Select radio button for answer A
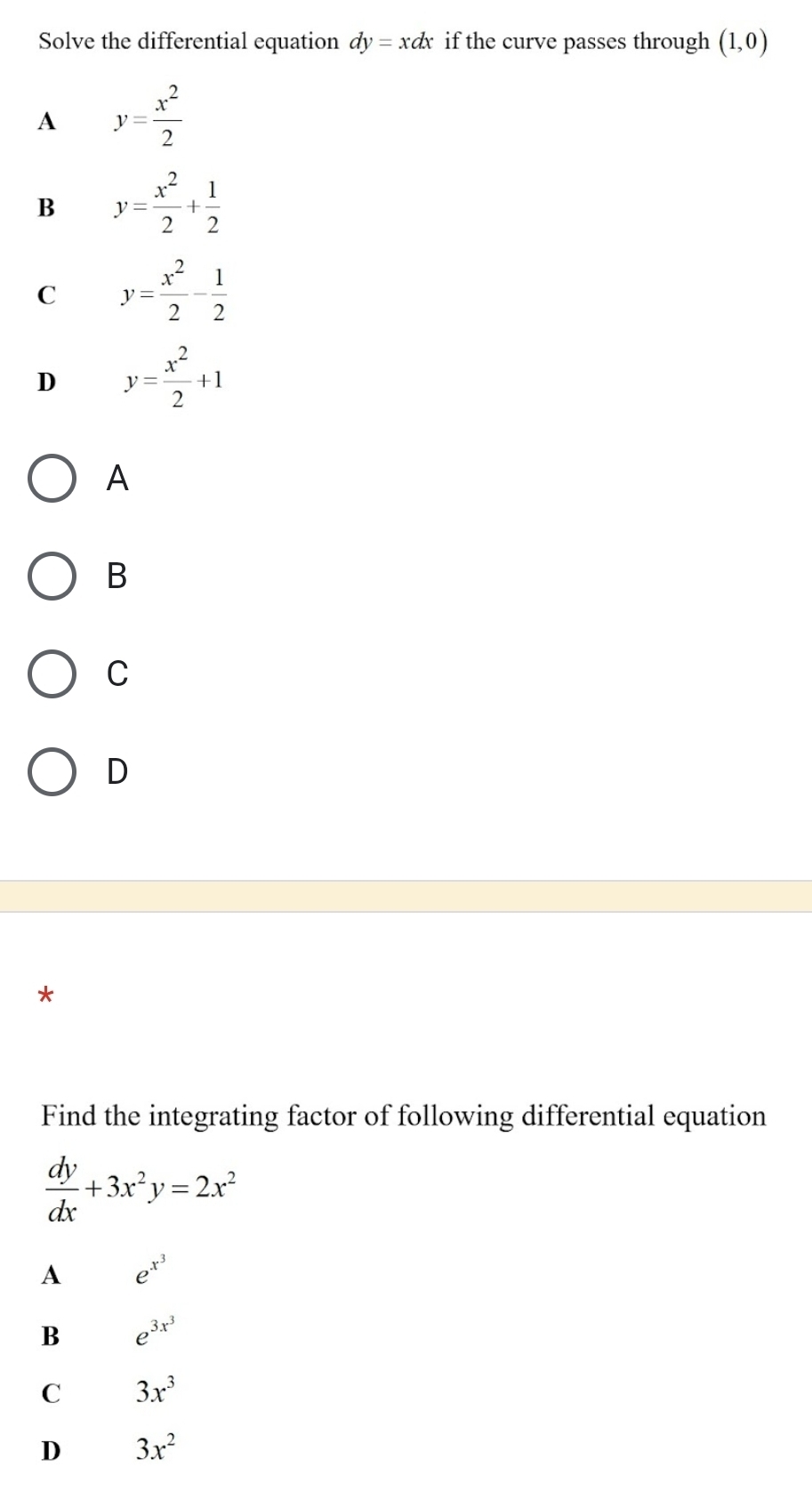This screenshot has width=812, height=1492. [x=52, y=479]
